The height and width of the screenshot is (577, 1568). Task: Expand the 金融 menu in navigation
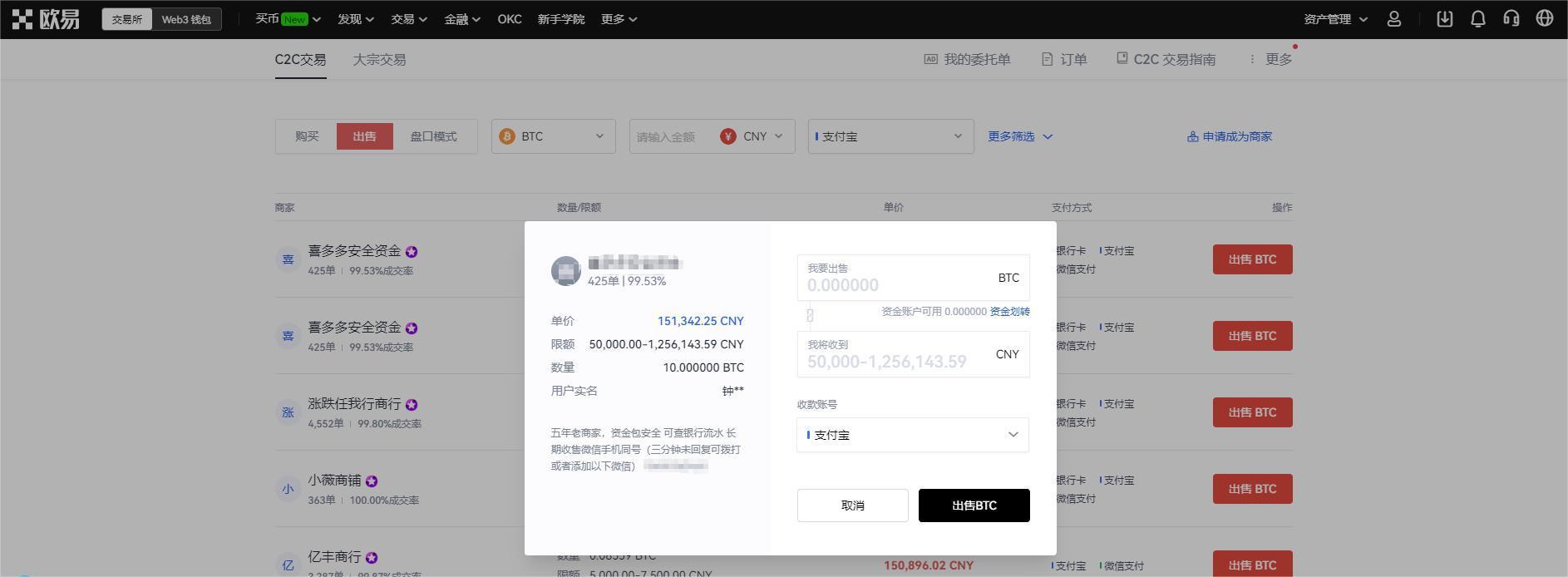click(461, 19)
